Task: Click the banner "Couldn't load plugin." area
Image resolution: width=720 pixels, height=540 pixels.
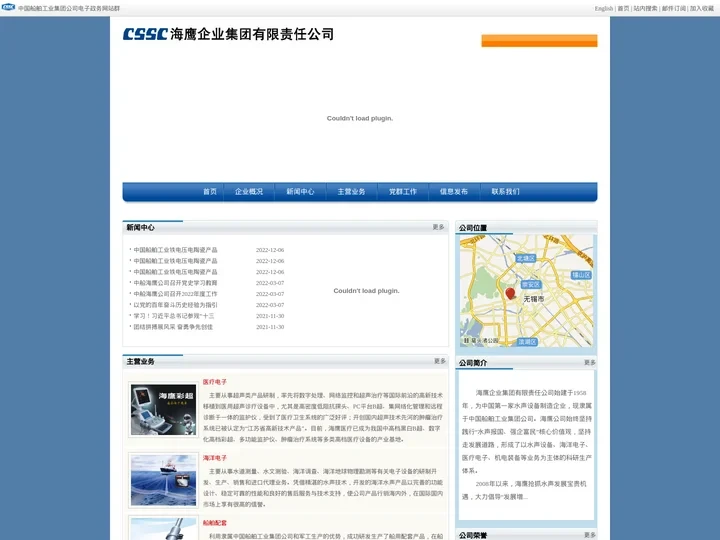Action: pos(360,118)
